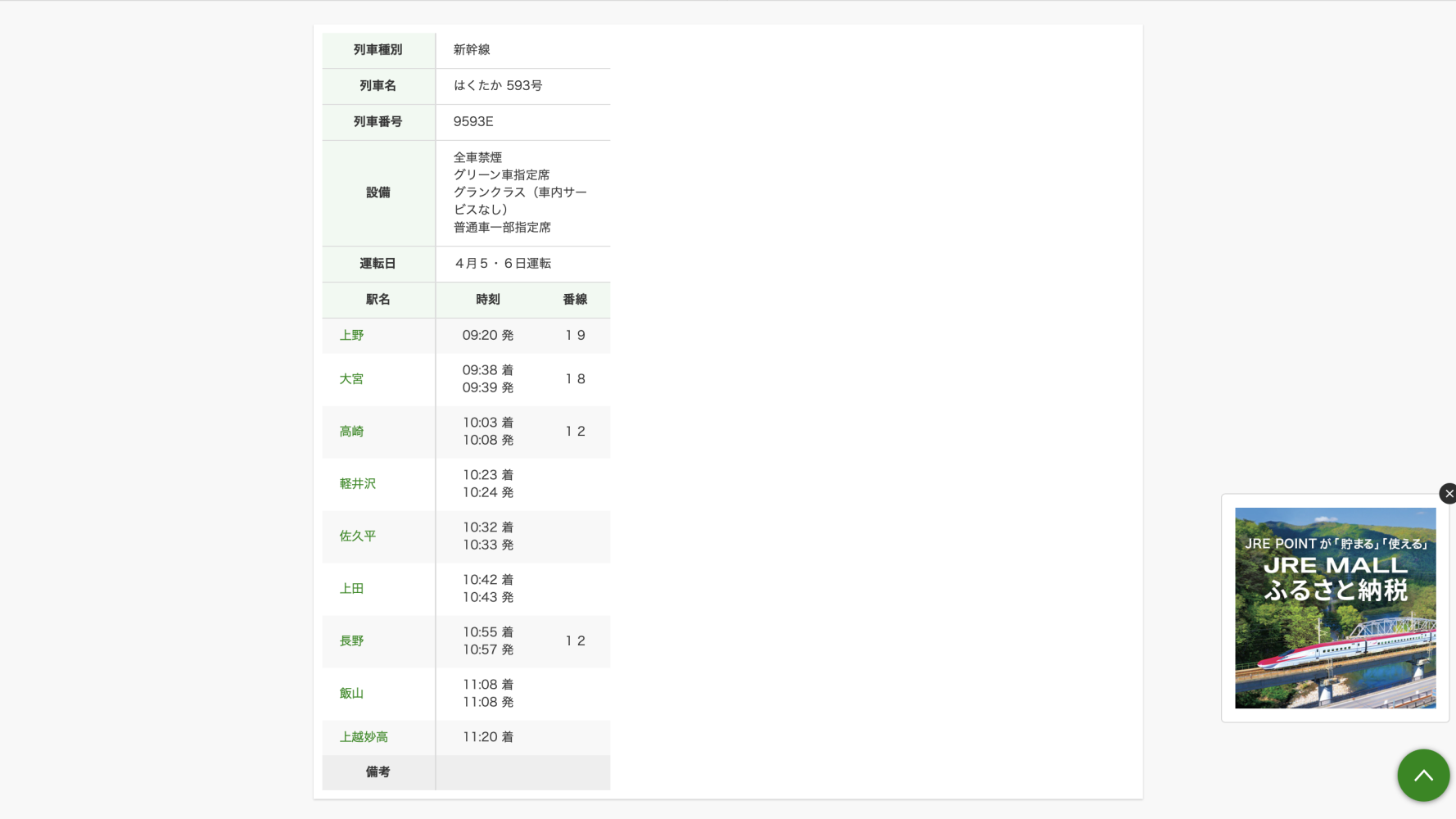Click the 新幹線 train type value

coord(472,50)
